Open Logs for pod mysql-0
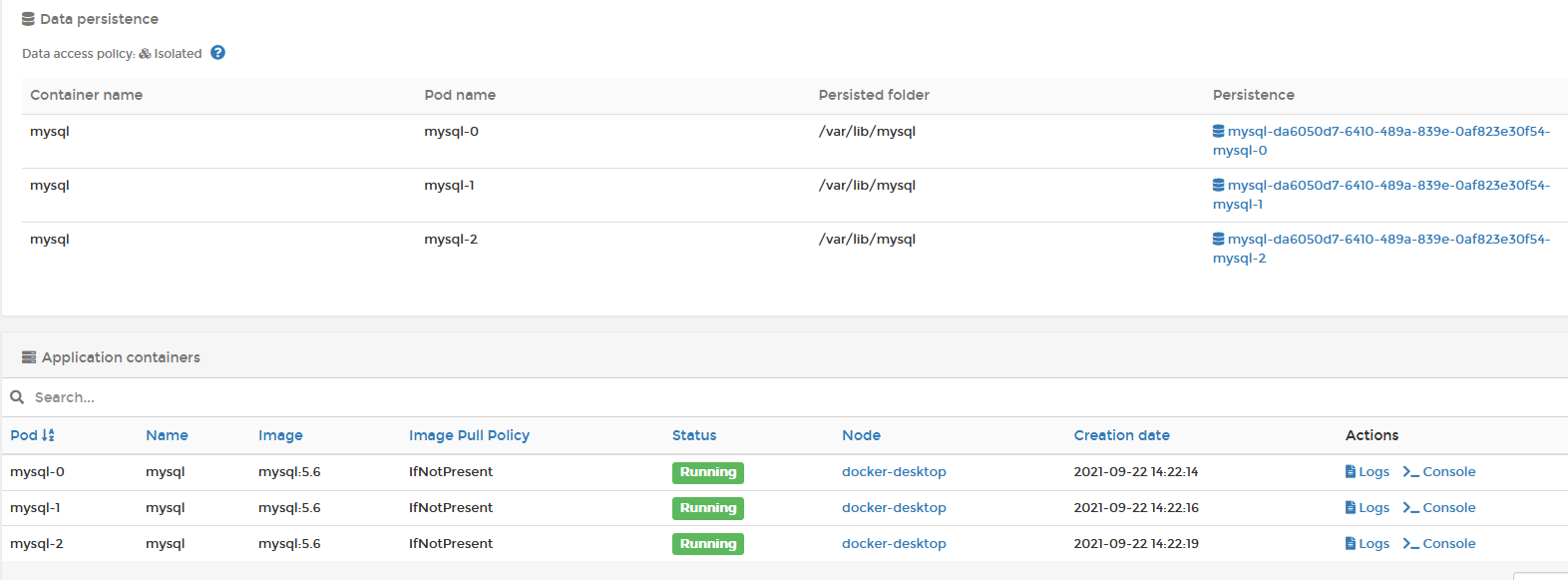Screen dimensions: 1568x580 1367,472
